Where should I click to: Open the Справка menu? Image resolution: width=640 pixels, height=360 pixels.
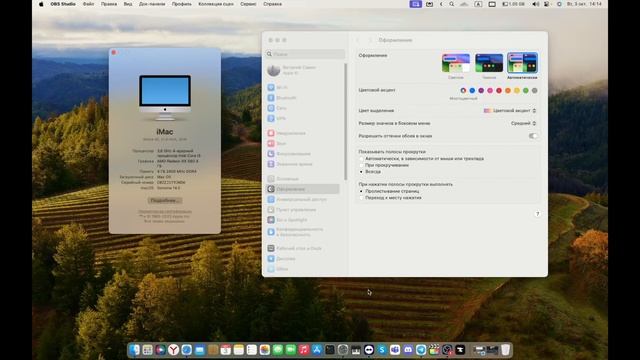pos(273,4)
